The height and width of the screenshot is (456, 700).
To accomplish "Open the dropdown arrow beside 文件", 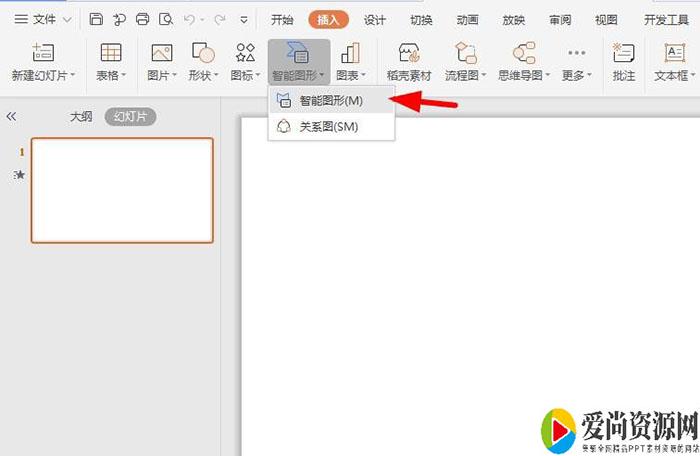I will click(x=67, y=20).
